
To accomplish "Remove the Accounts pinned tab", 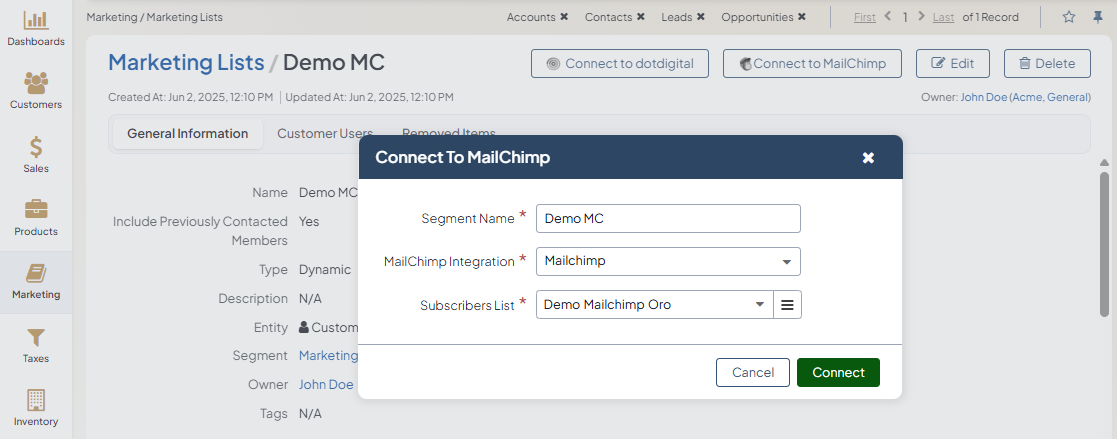I will click(x=564, y=17).
